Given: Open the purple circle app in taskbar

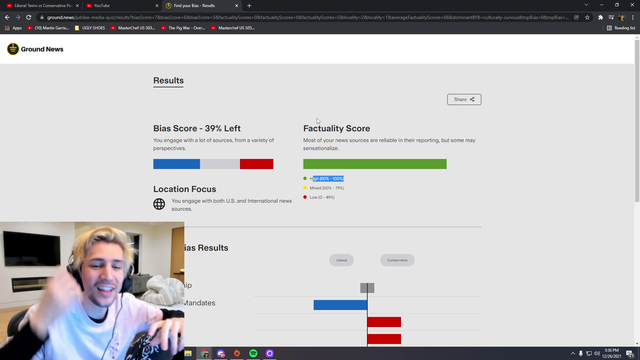Looking at the screenshot, I should [269, 353].
